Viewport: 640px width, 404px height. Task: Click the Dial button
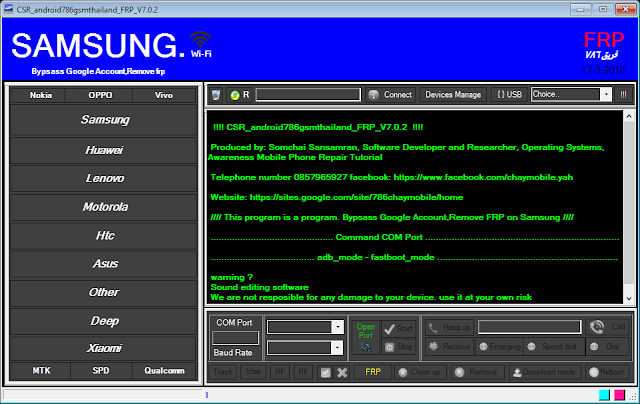click(608, 346)
